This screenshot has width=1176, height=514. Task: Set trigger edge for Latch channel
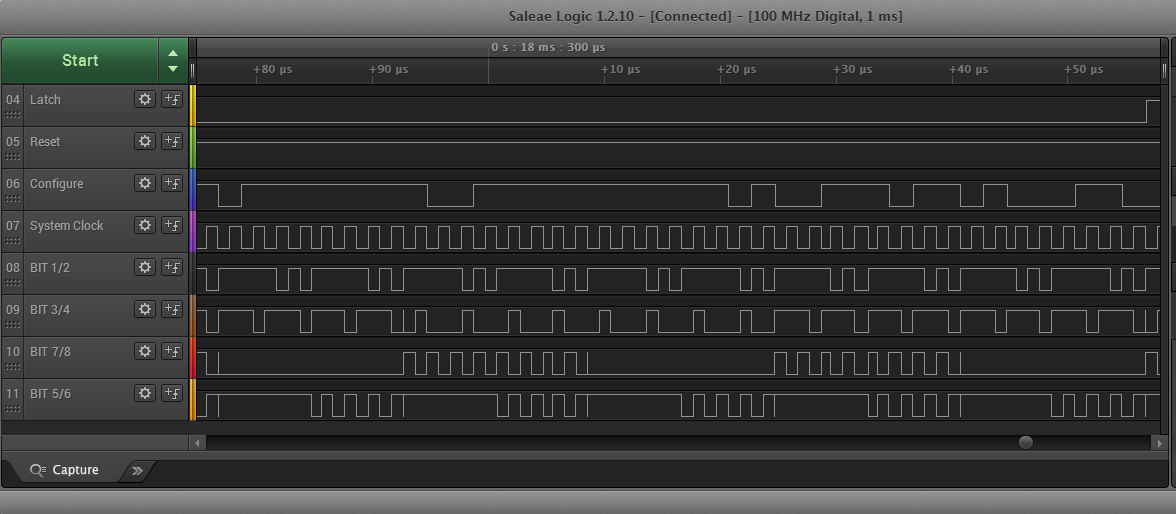172,99
